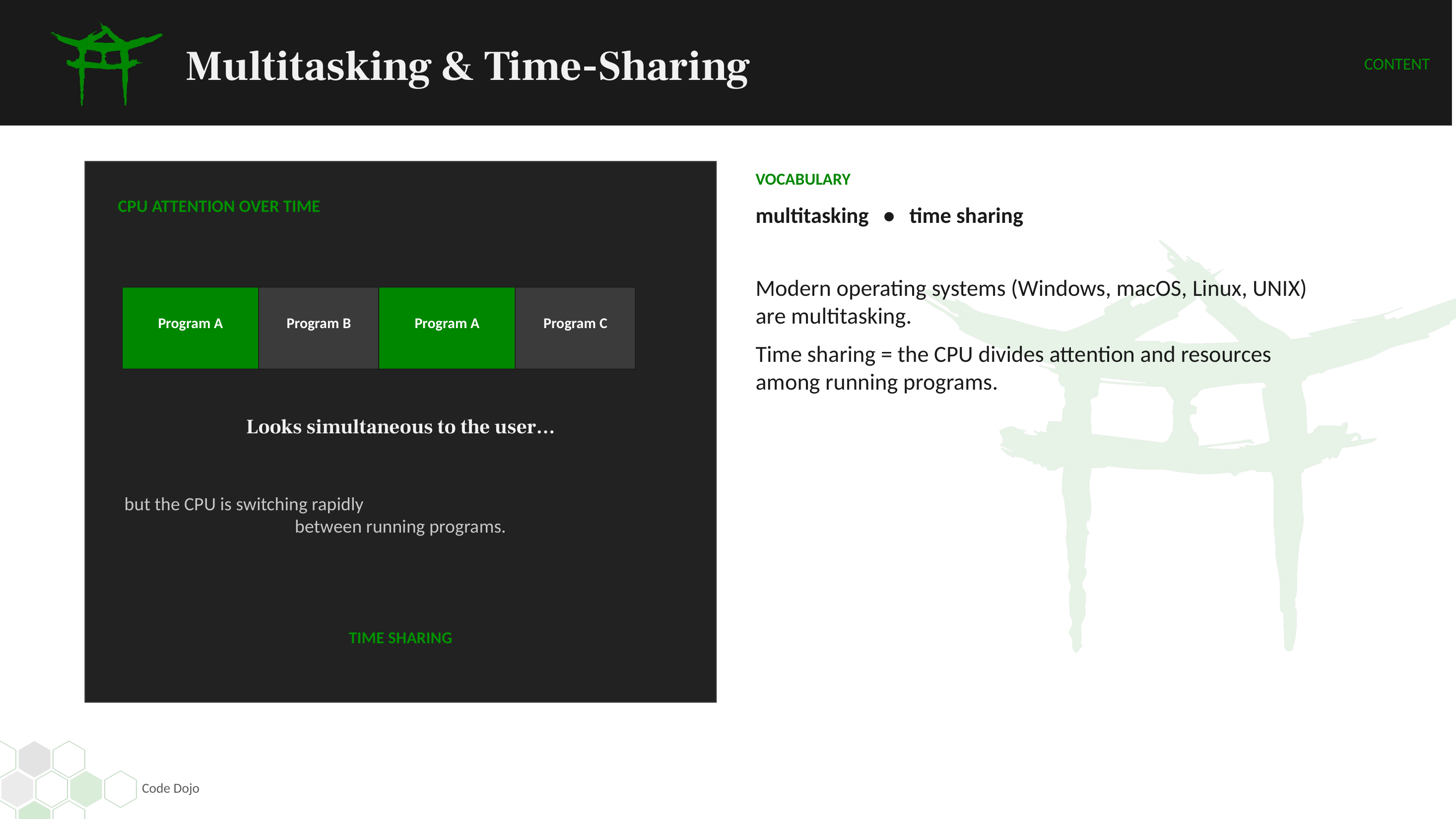Select the first green Program A block

pos(190,328)
